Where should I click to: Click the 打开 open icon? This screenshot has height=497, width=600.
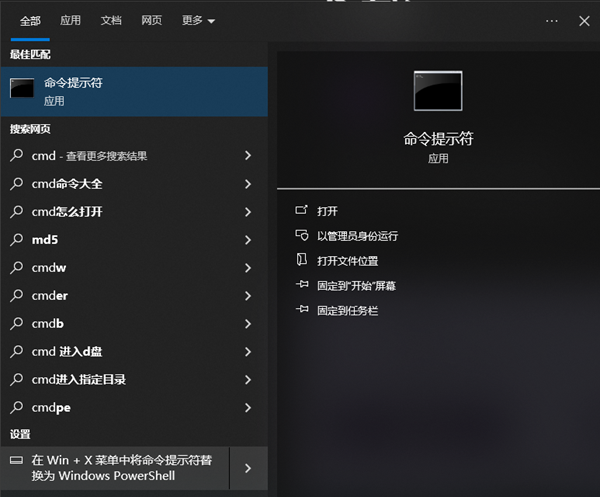click(x=301, y=210)
